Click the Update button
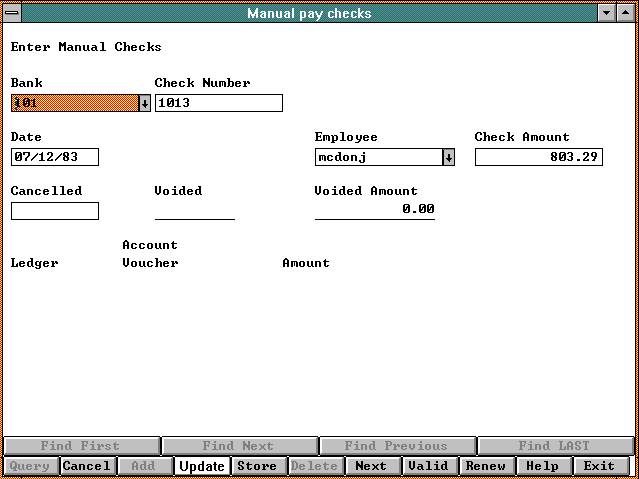Image resolution: width=639 pixels, height=479 pixels. click(202, 466)
